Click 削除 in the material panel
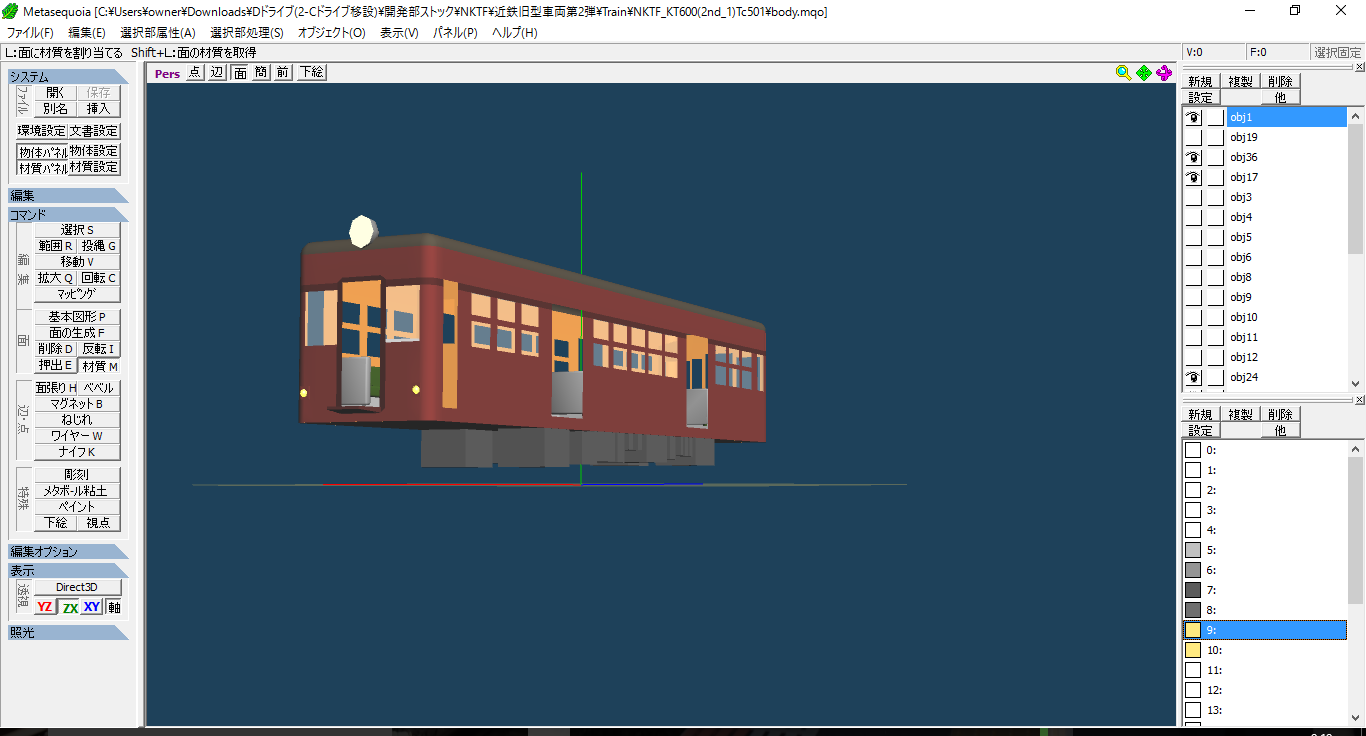This screenshot has height=736, width=1366. point(1280,415)
